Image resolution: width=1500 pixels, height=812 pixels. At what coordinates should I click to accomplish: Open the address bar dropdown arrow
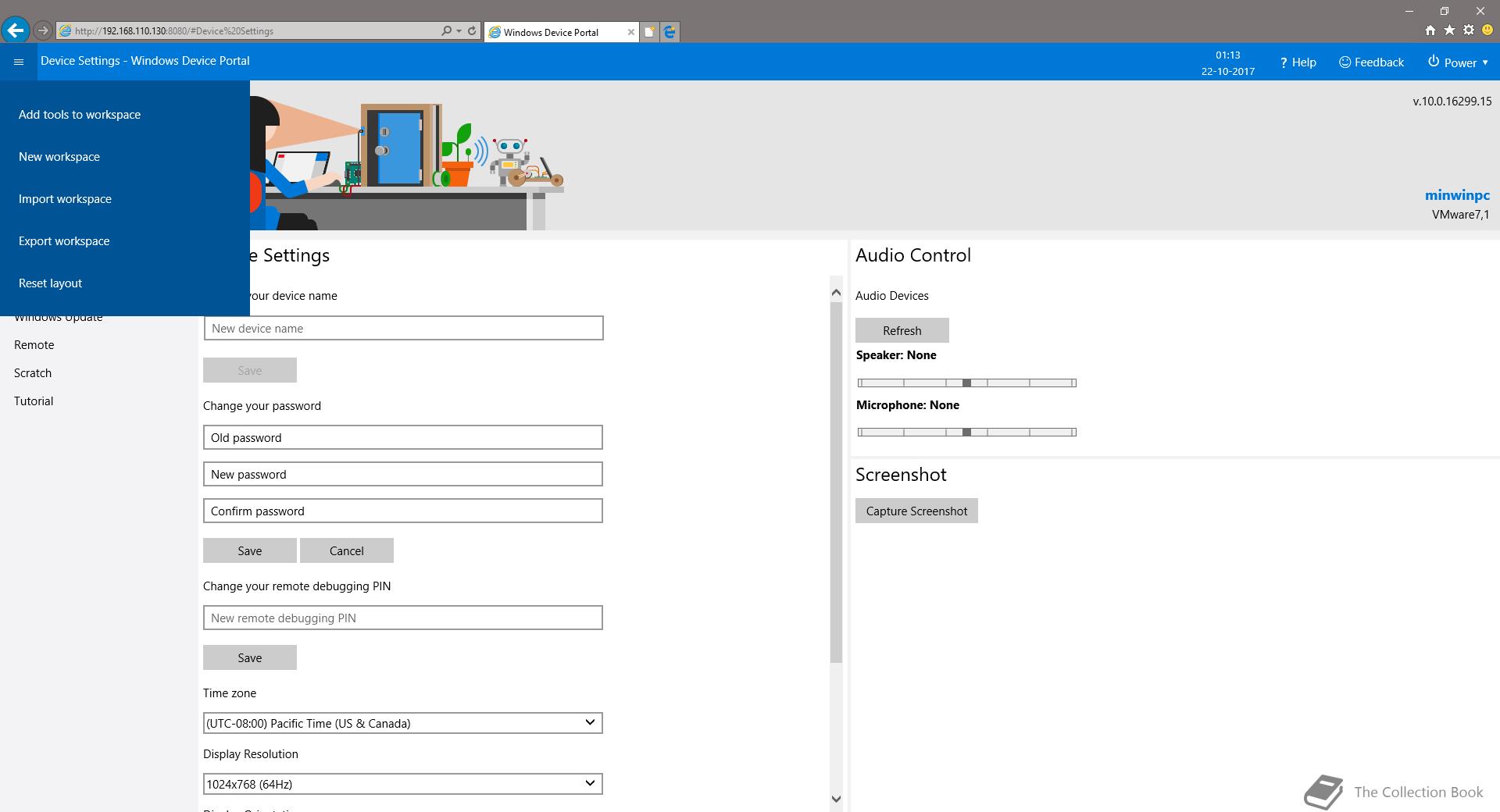tap(459, 31)
